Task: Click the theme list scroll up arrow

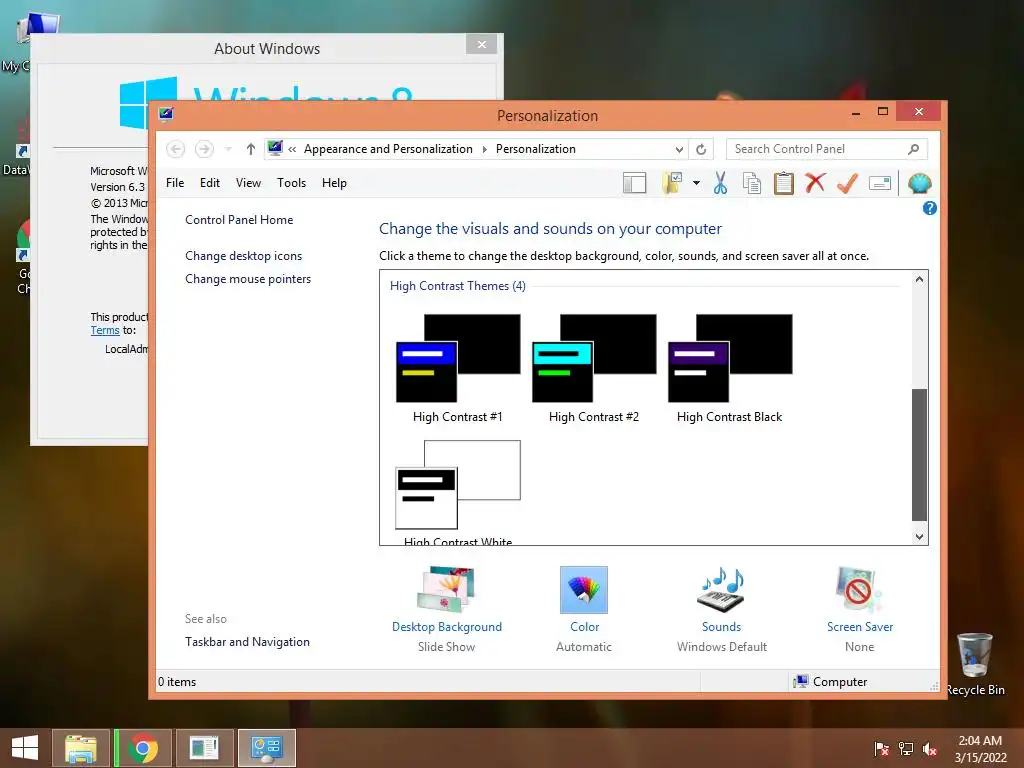Action: [920, 280]
